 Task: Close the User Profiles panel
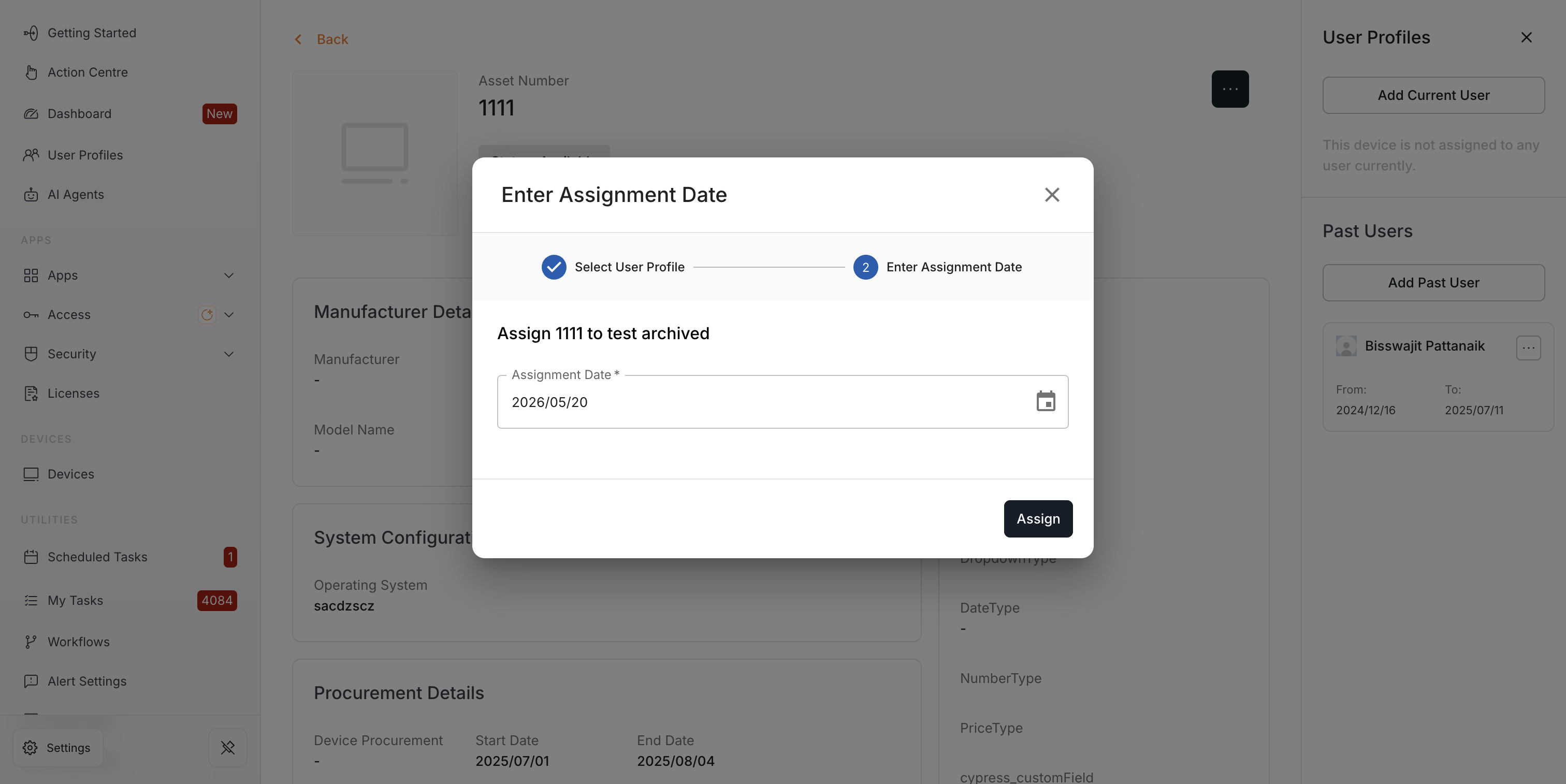point(1526,37)
